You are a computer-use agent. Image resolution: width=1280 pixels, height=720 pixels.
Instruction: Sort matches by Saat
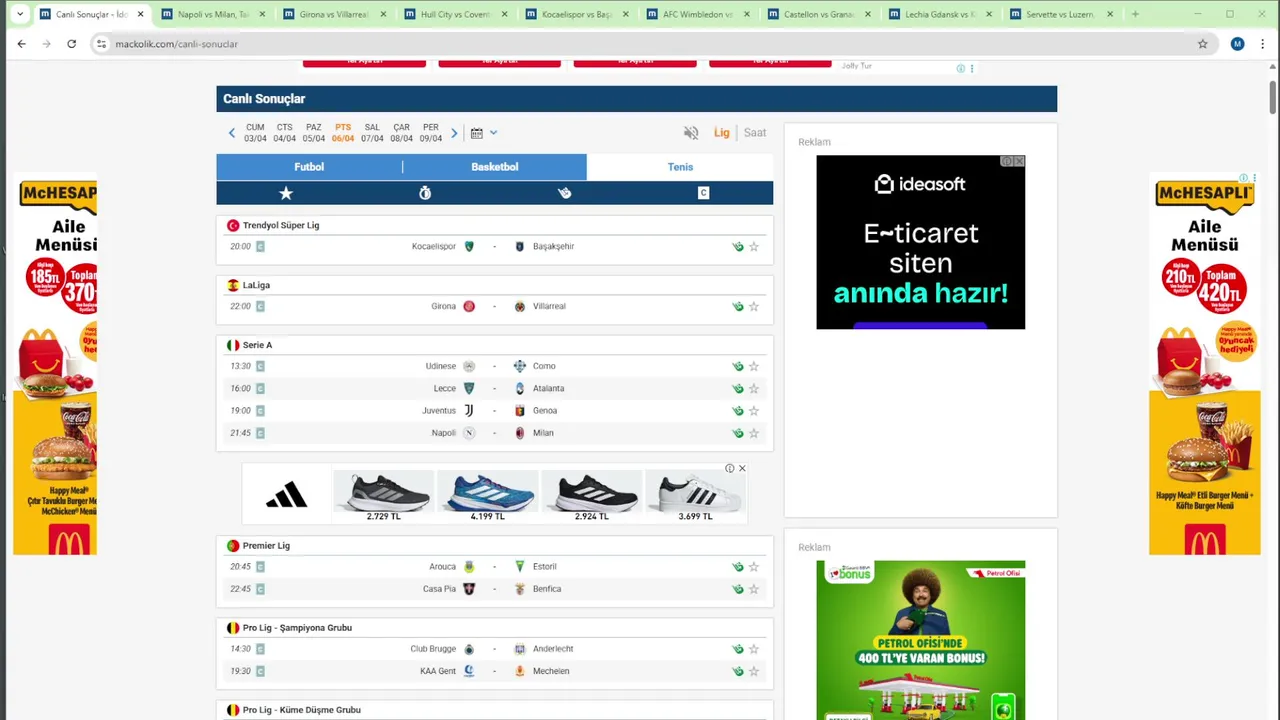click(x=755, y=133)
